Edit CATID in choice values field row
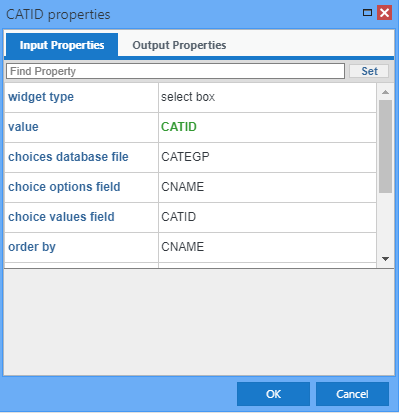 click(x=267, y=217)
